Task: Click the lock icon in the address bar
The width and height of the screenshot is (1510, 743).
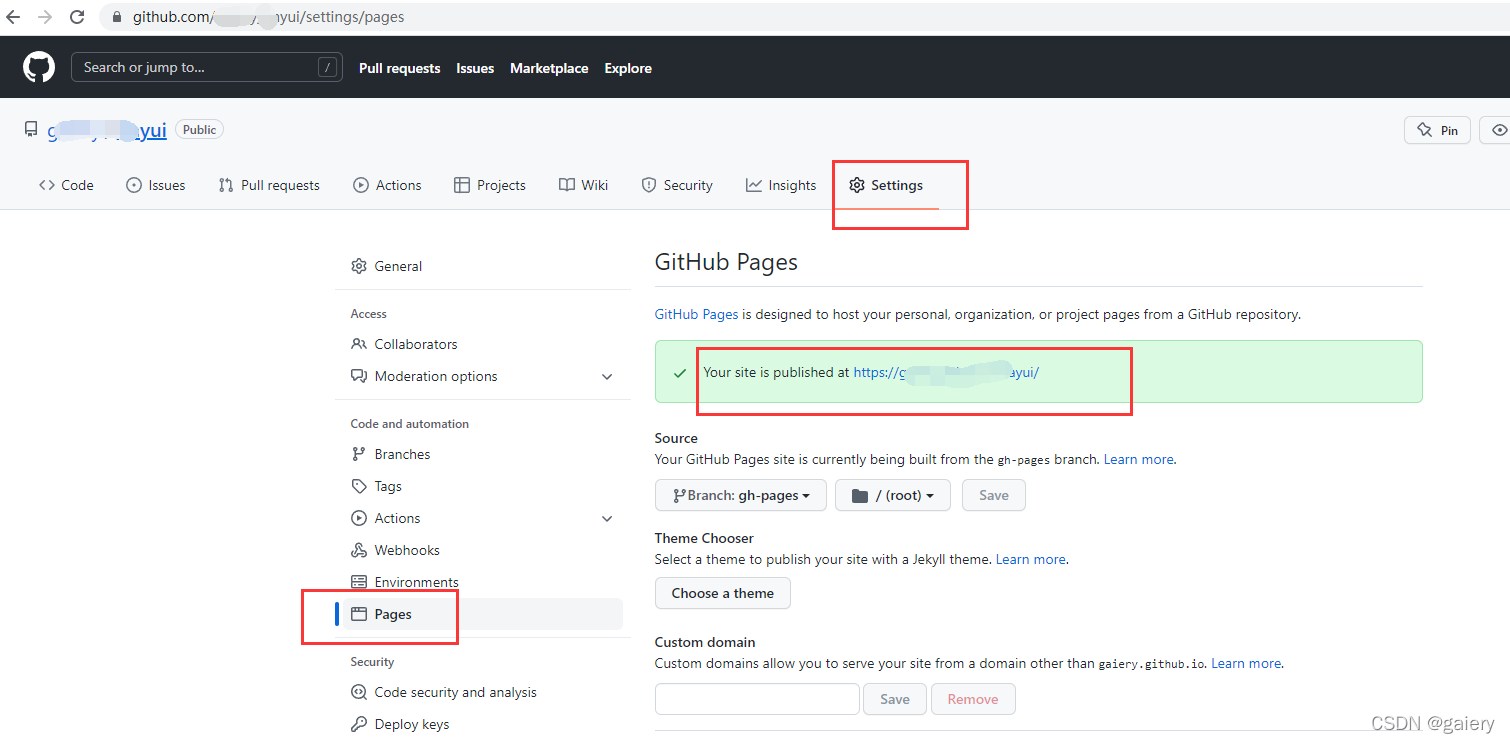Action: [117, 17]
